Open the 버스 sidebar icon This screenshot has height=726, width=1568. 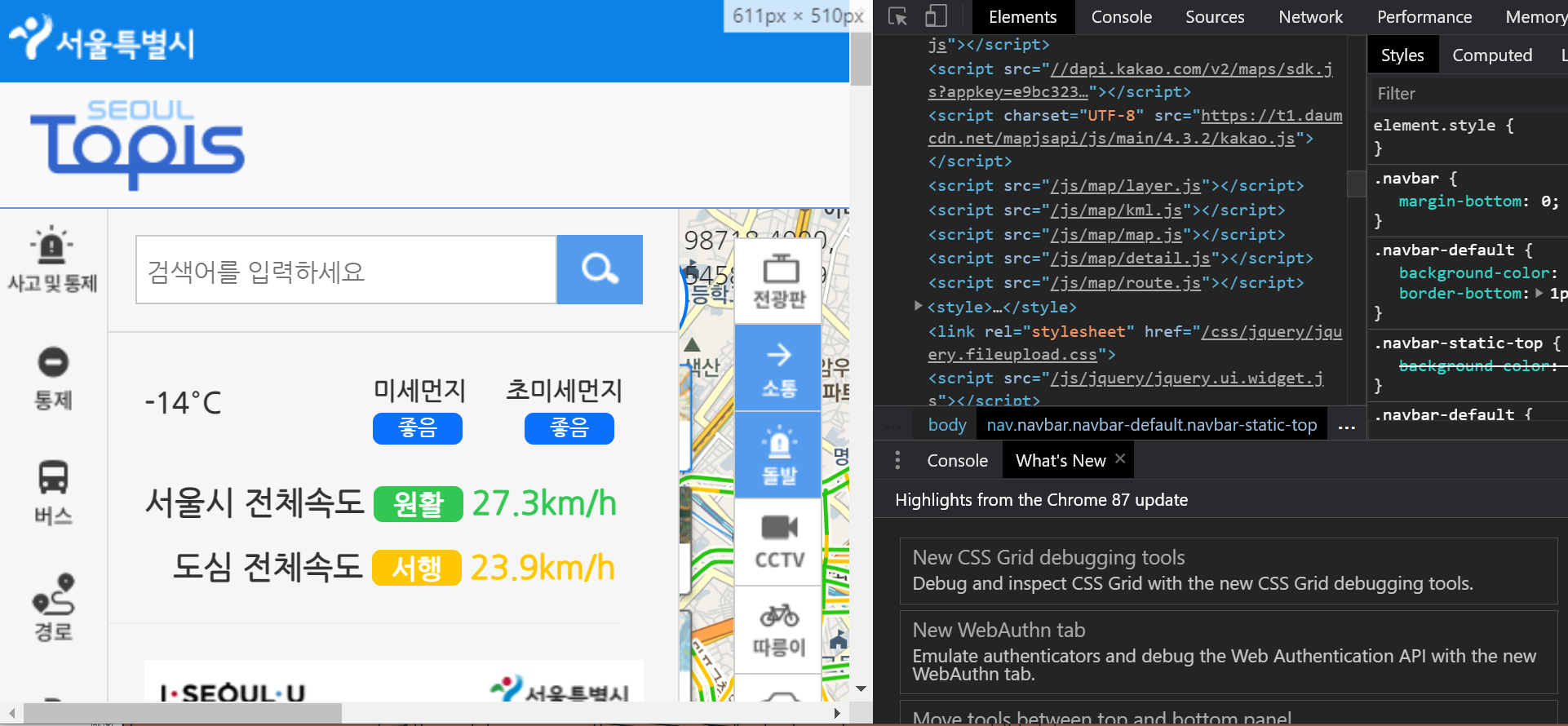(53, 493)
